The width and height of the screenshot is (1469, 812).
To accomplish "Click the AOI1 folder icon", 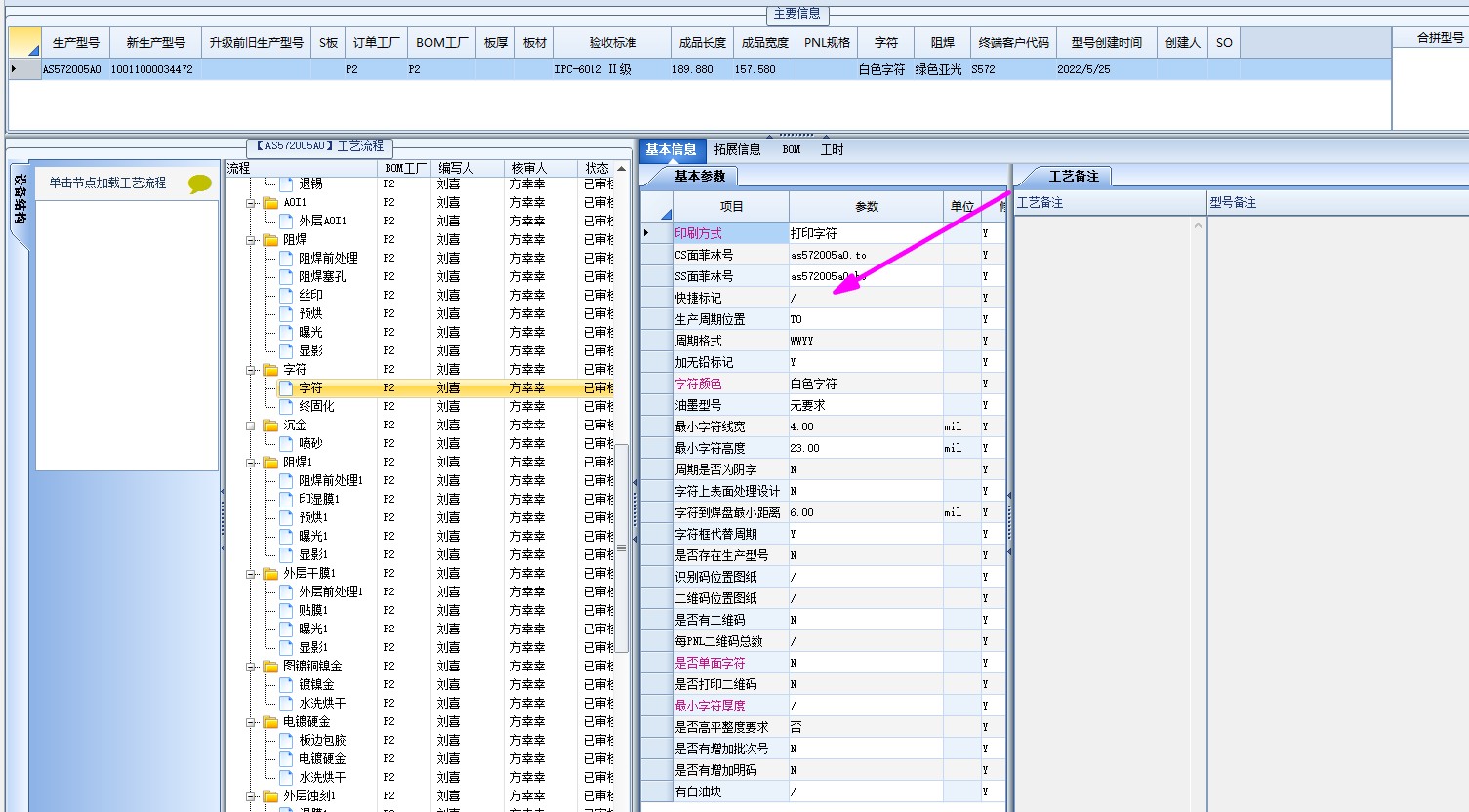I will tap(270, 203).
